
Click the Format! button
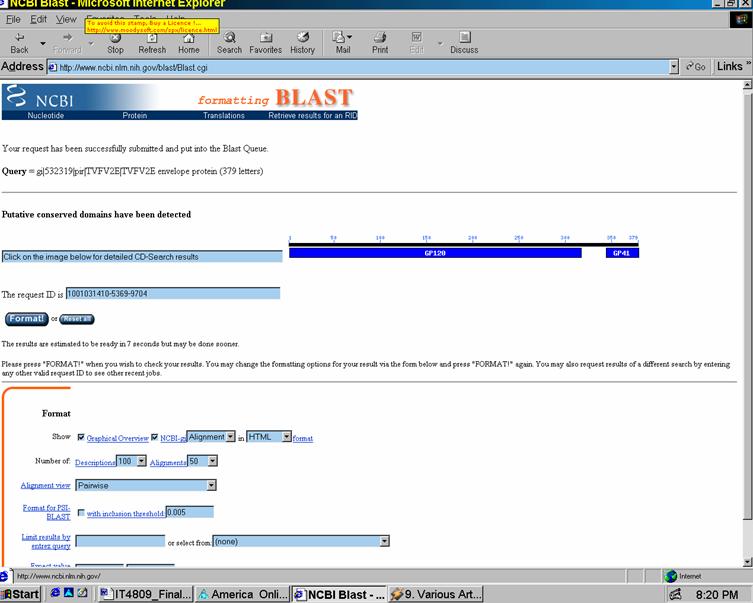click(26, 319)
